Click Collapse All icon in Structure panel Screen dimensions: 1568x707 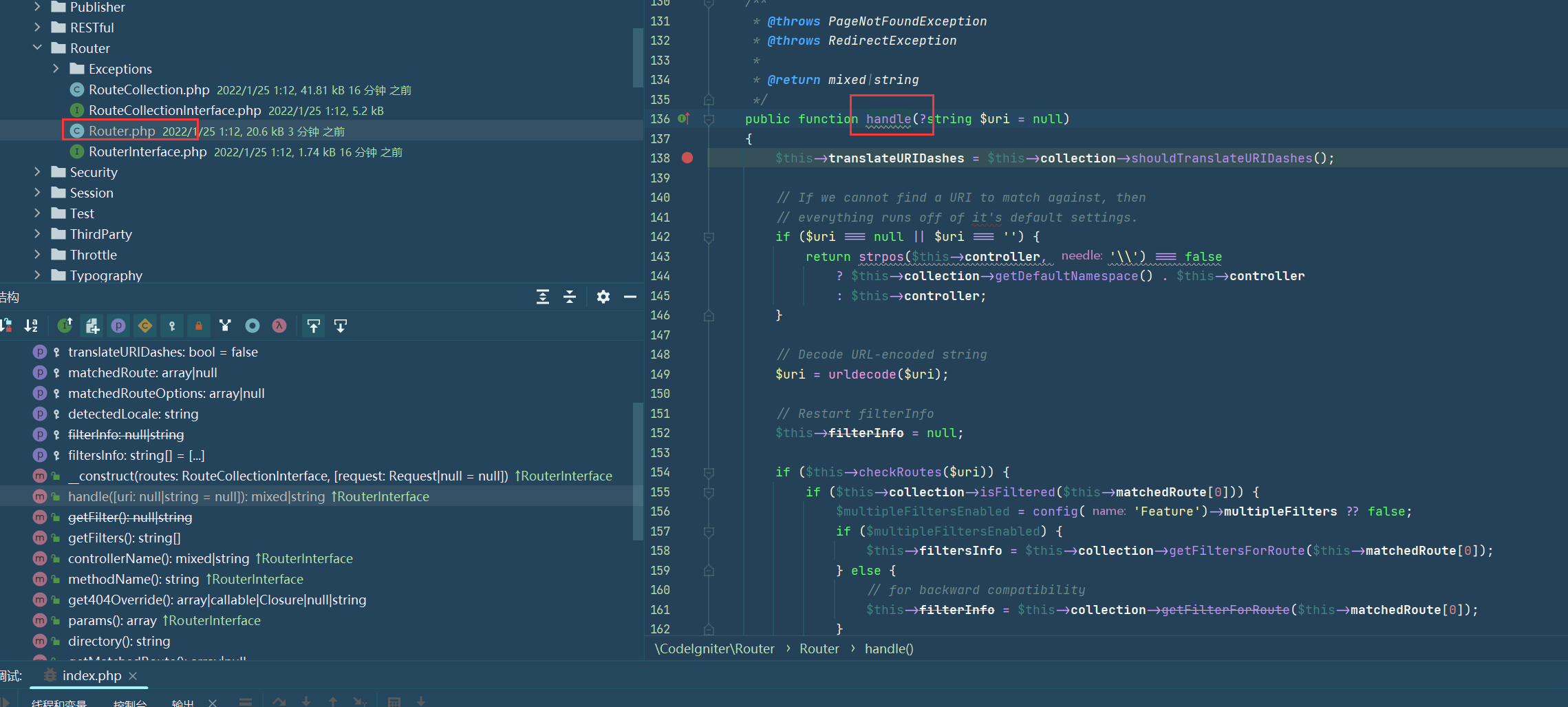[x=570, y=297]
